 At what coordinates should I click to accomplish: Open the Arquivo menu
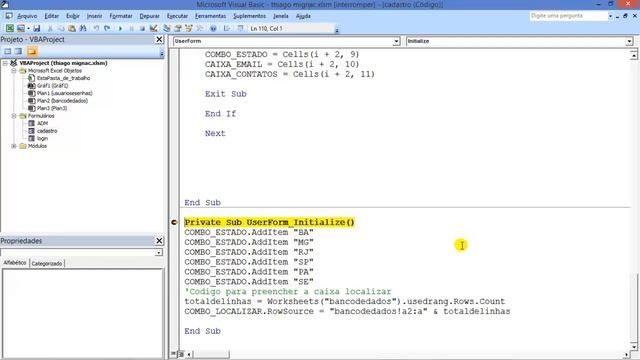click(x=27, y=16)
